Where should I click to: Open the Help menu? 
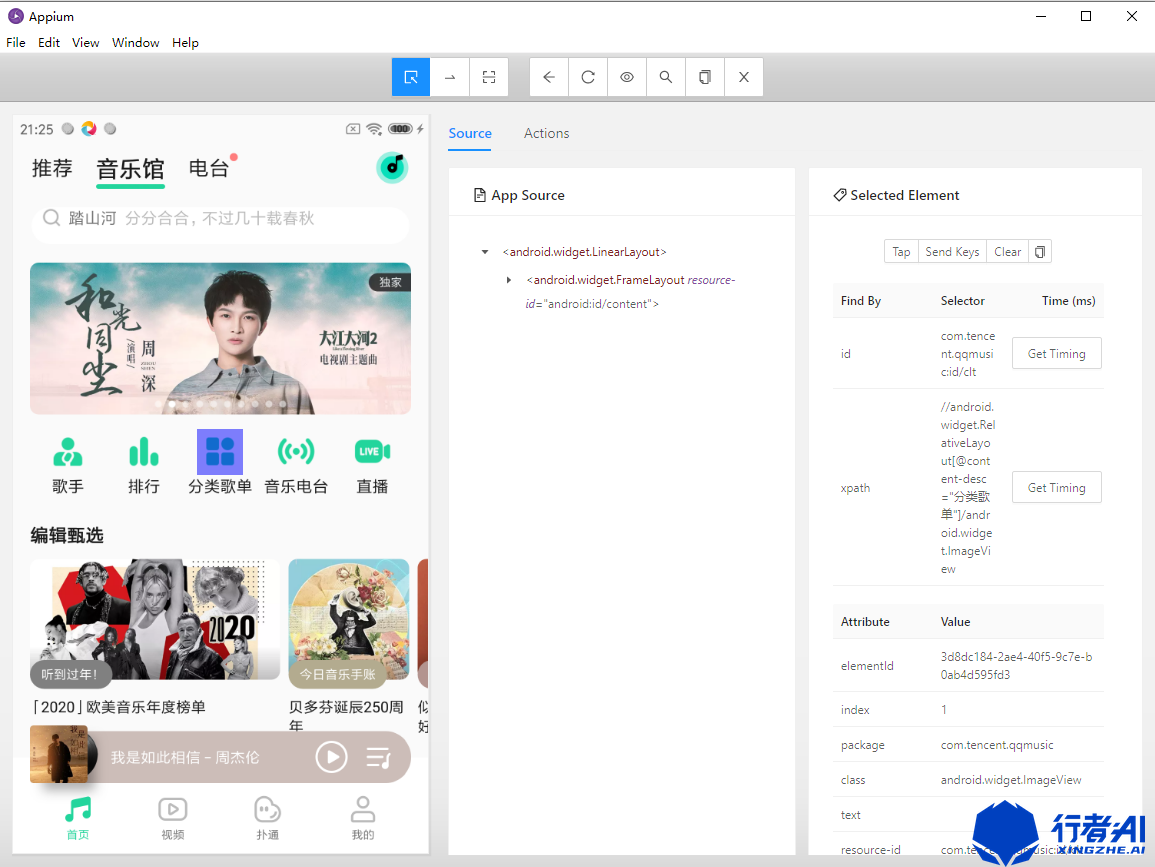(x=186, y=43)
